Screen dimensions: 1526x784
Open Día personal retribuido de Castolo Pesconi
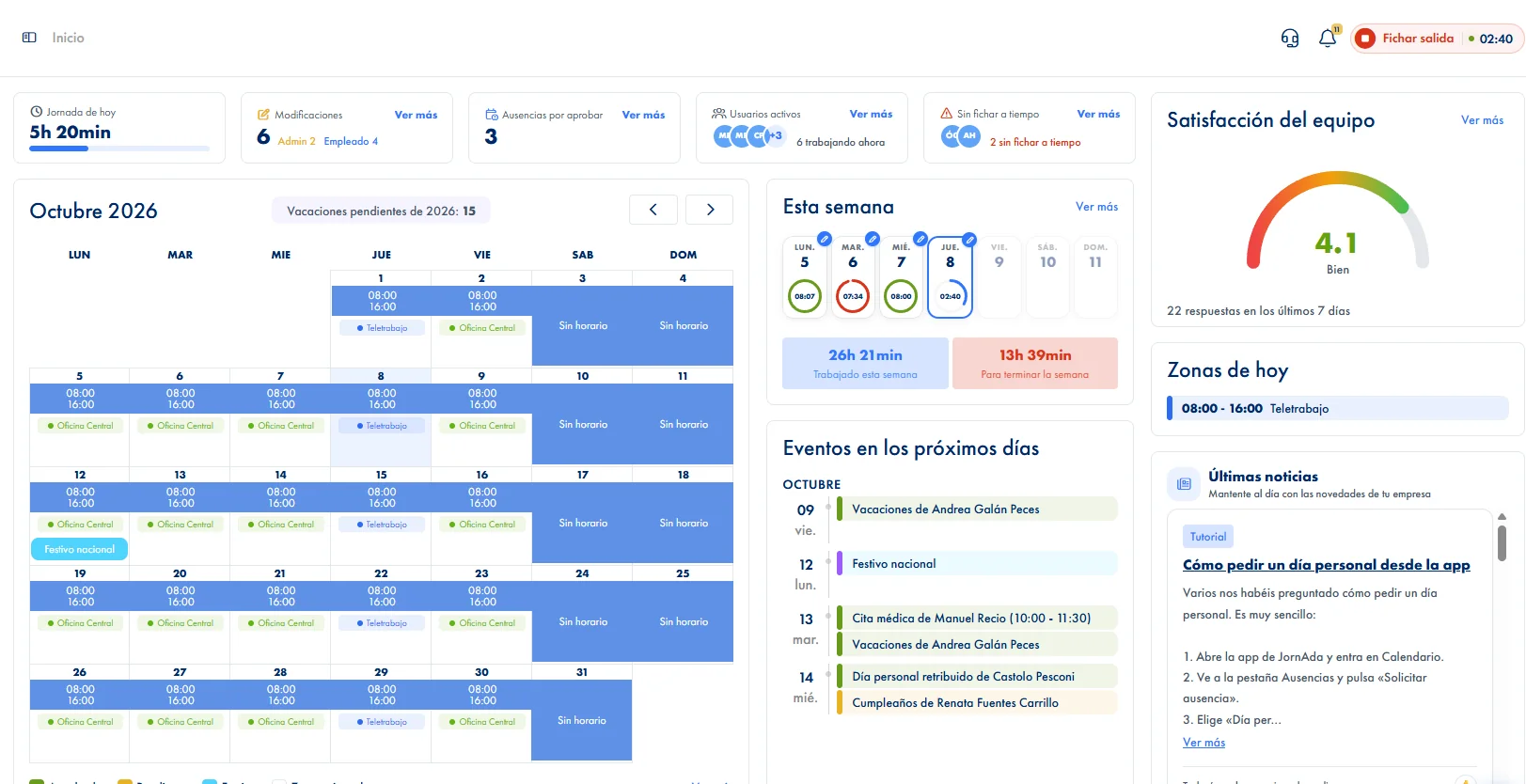[977, 676]
